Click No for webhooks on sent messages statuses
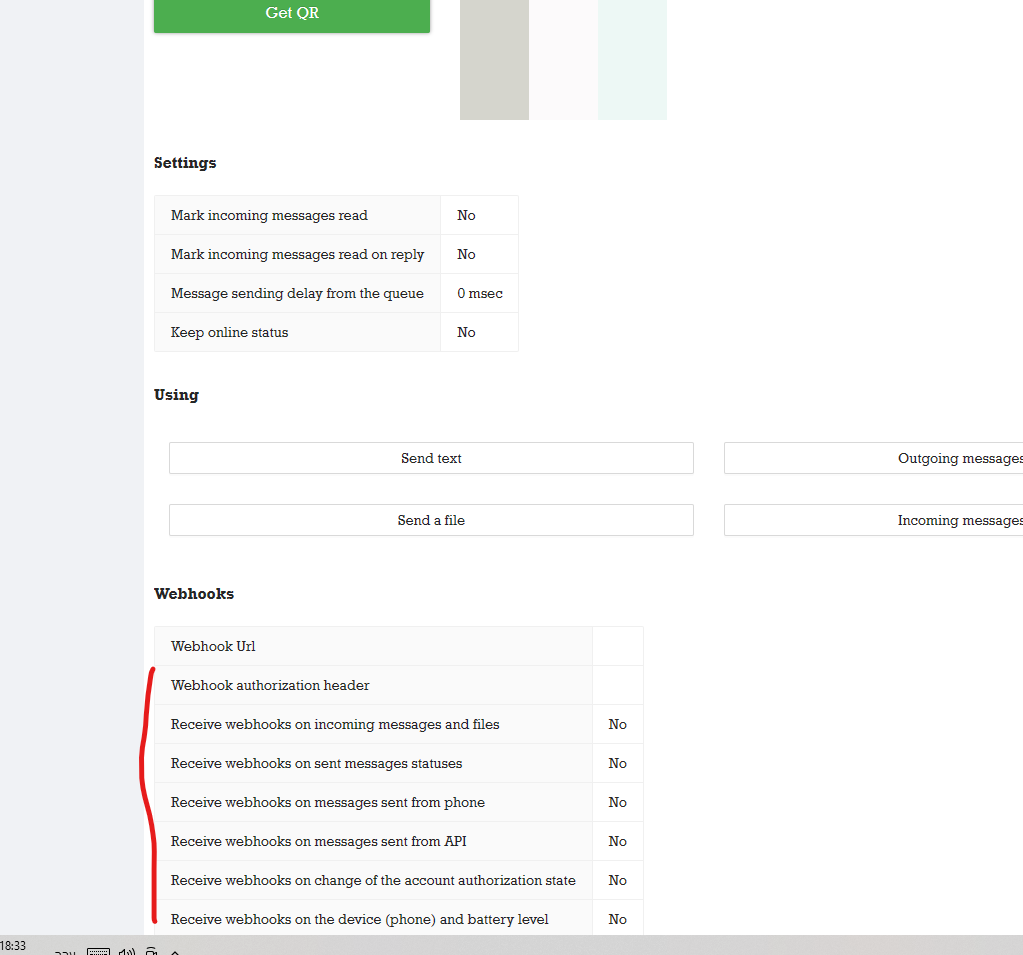Screen dimensions: 1023x955 pyautogui.click(x=617, y=764)
